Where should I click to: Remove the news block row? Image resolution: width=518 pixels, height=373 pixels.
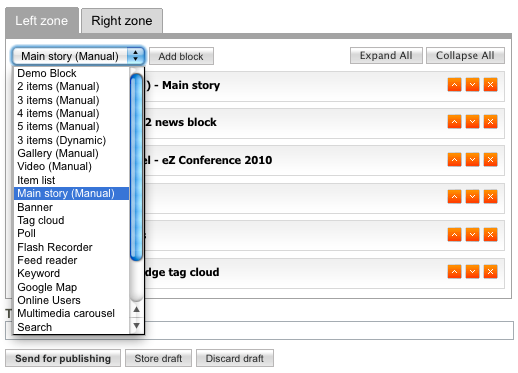[490, 122]
